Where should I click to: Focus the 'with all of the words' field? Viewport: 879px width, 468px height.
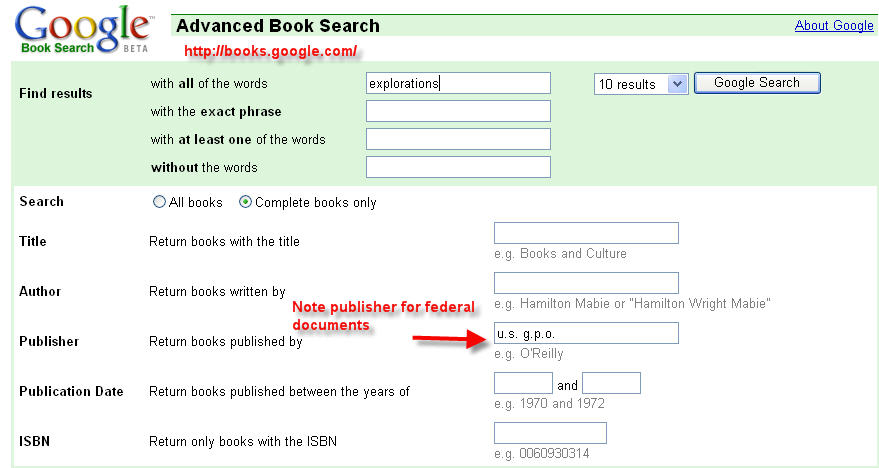click(x=458, y=83)
